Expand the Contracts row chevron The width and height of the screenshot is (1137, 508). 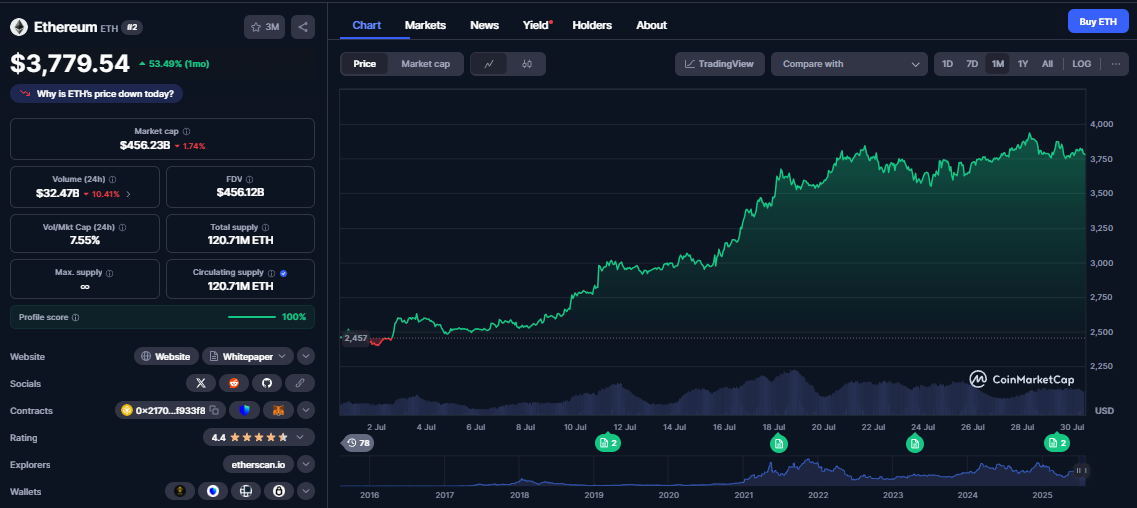(306, 410)
